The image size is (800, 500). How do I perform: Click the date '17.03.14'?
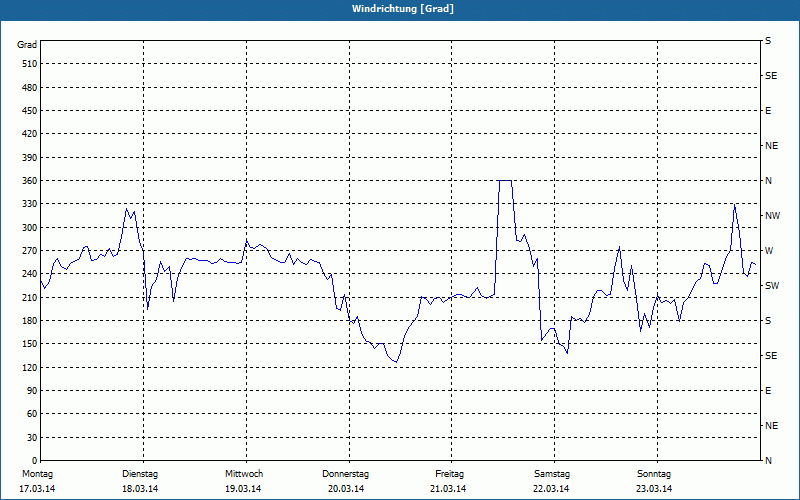pos(37,489)
